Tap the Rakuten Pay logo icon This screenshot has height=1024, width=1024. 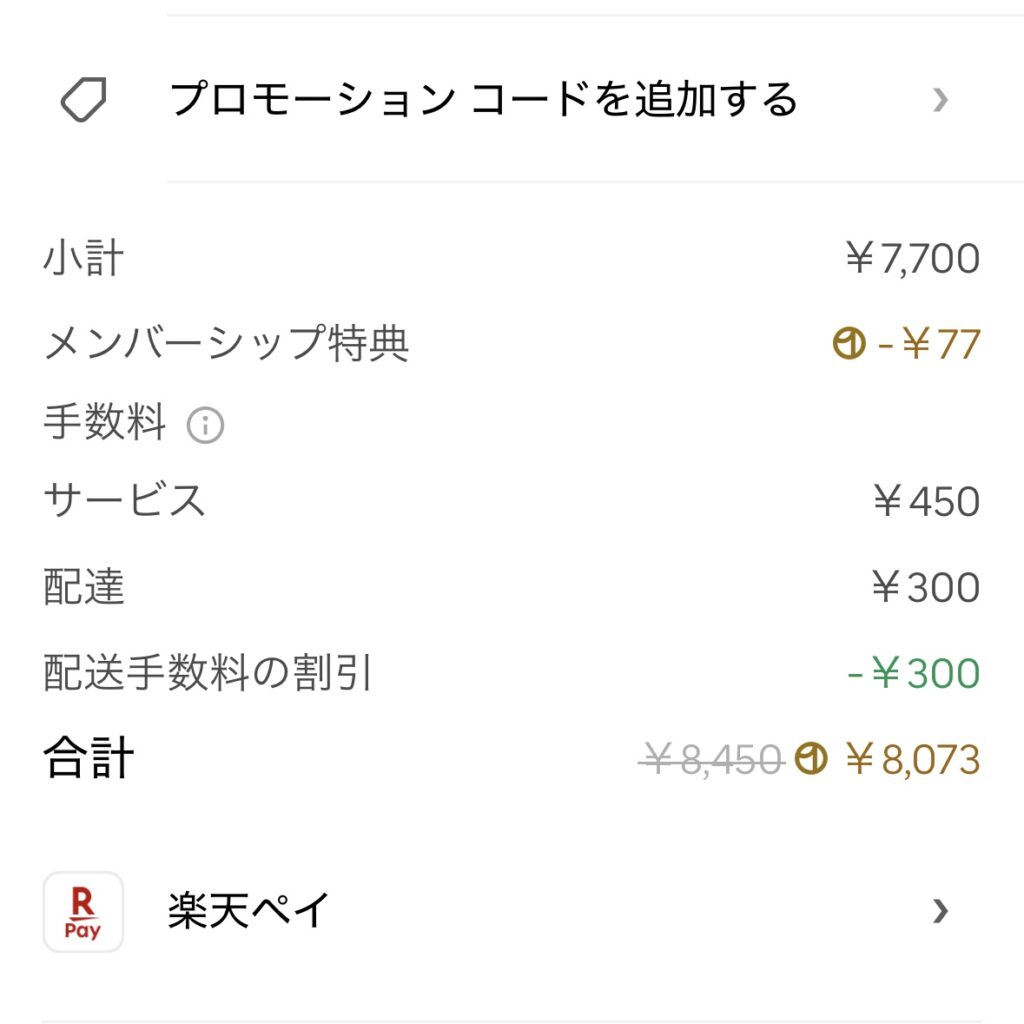pos(83,911)
